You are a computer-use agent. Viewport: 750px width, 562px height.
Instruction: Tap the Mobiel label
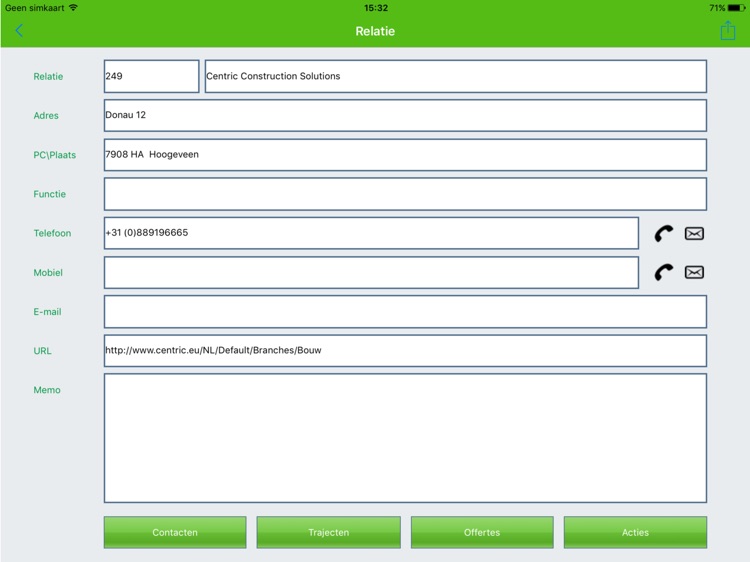[48, 273]
